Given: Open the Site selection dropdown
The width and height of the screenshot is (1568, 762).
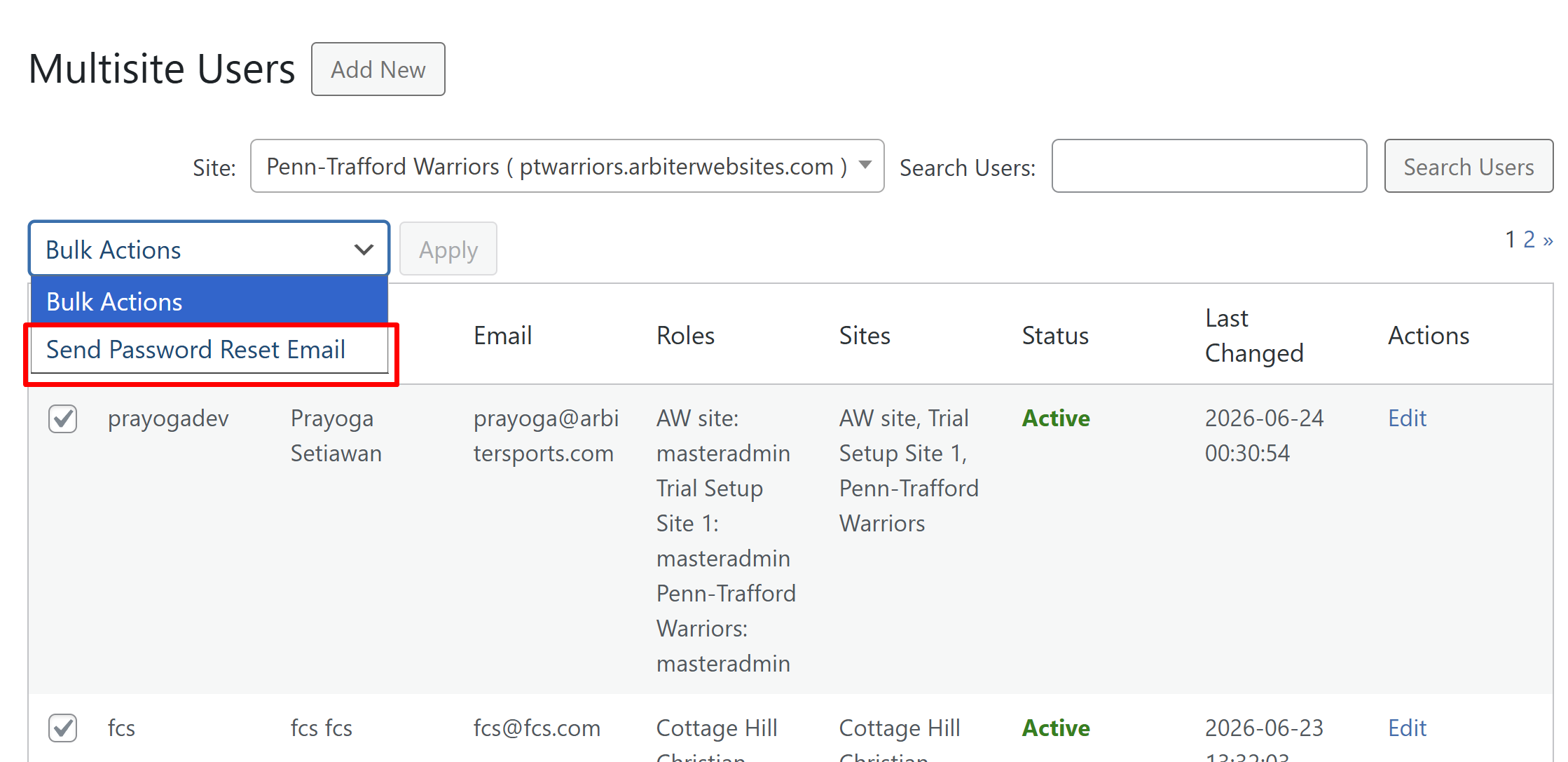Looking at the screenshot, I should tap(567, 166).
